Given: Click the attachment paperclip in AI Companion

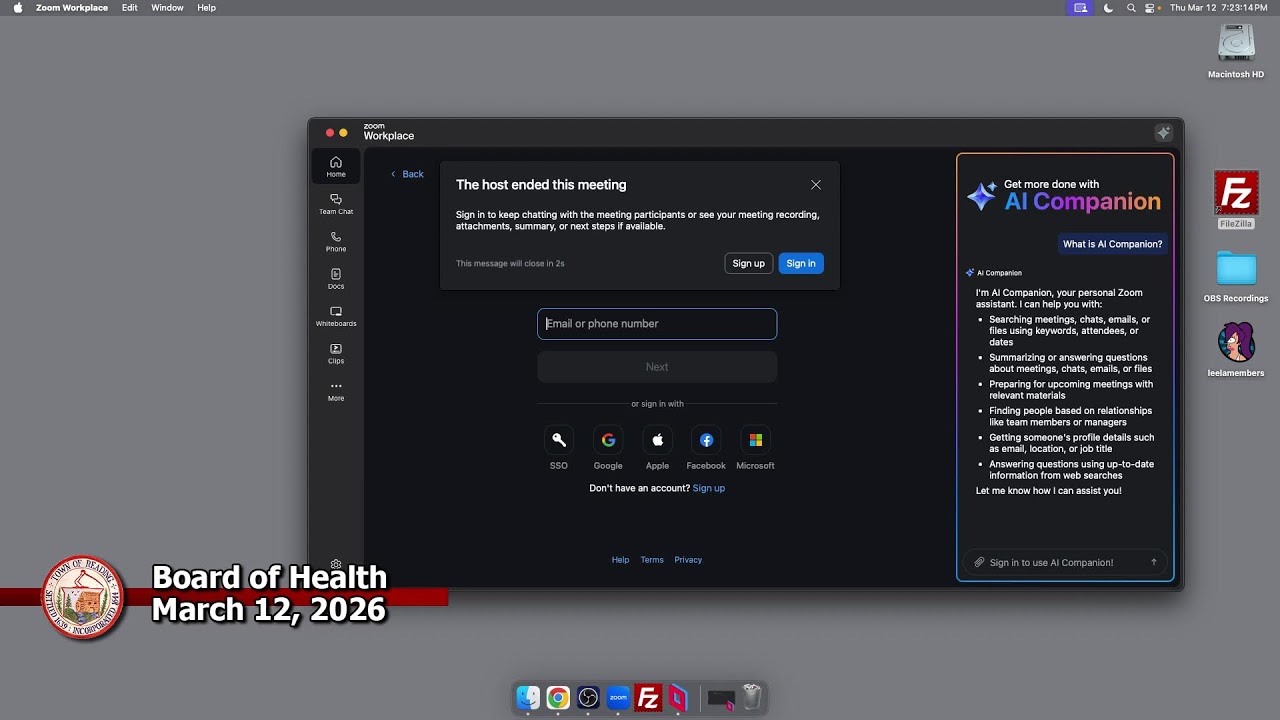Looking at the screenshot, I should tap(979, 562).
